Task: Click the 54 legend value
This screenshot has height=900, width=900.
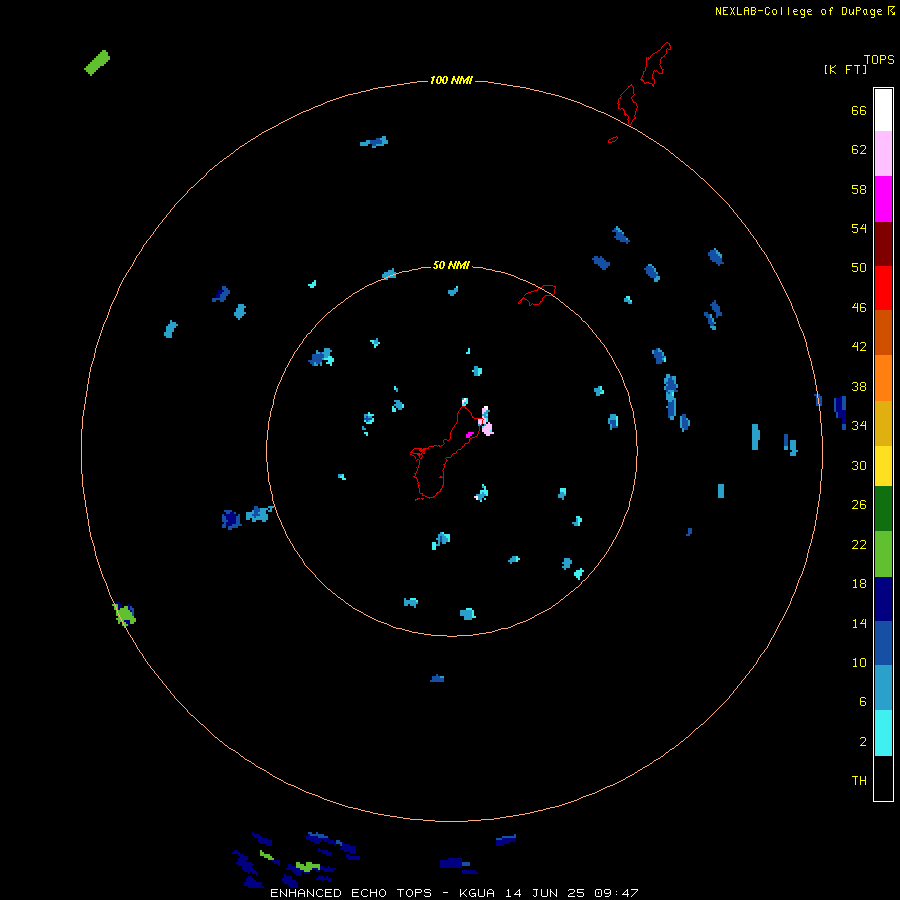Action: click(x=859, y=228)
